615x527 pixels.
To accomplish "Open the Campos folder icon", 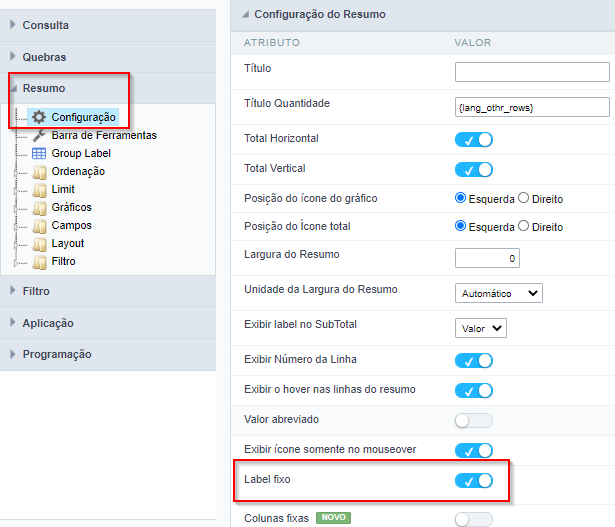I will coord(39,226).
